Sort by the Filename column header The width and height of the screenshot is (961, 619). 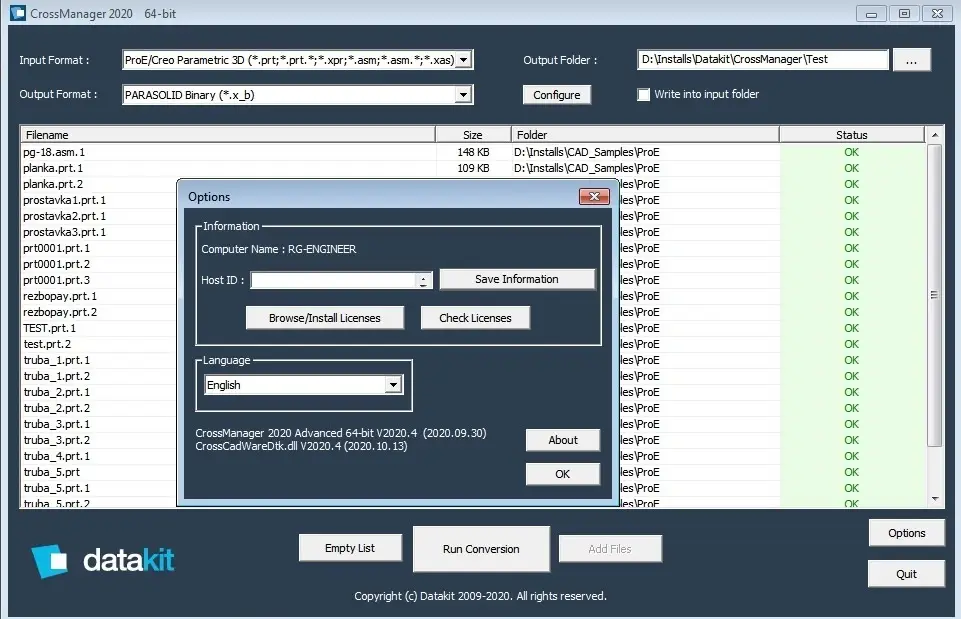tap(228, 135)
